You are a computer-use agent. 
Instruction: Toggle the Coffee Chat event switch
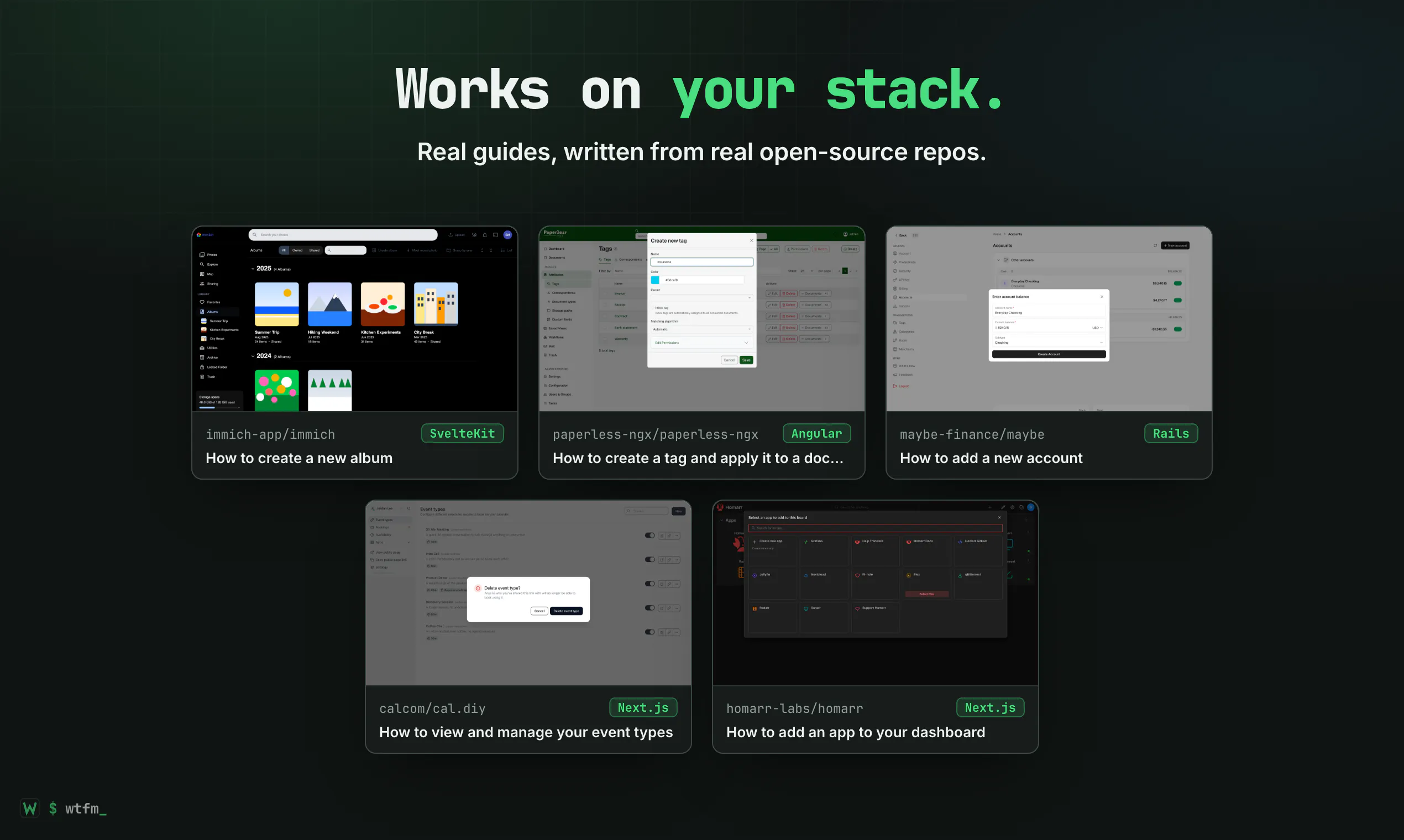click(x=650, y=632)
